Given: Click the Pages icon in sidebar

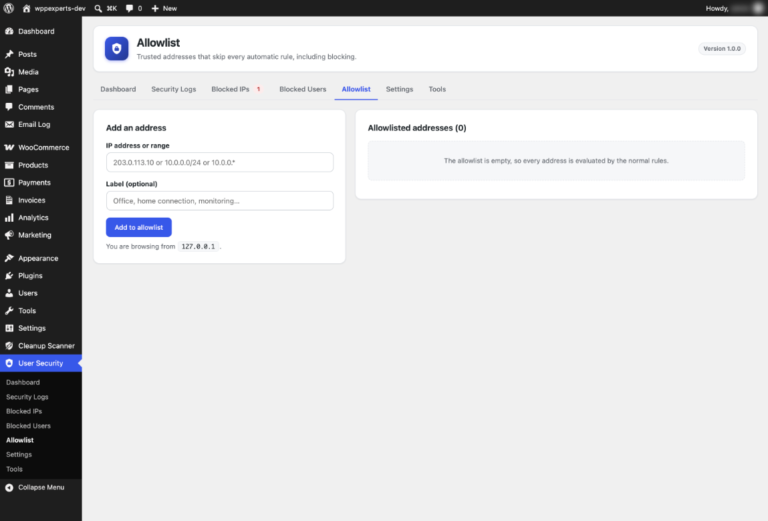Looking at the screenshot, I should [x=9, y=90].
